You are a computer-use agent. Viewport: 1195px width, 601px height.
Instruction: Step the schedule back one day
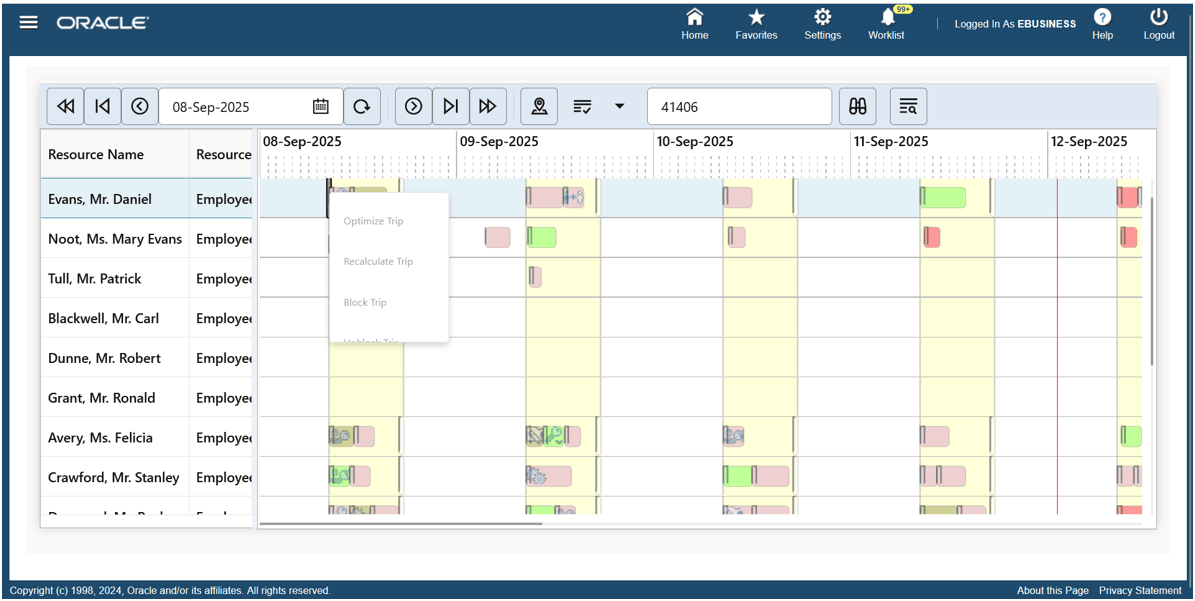(x=140, y=106)
